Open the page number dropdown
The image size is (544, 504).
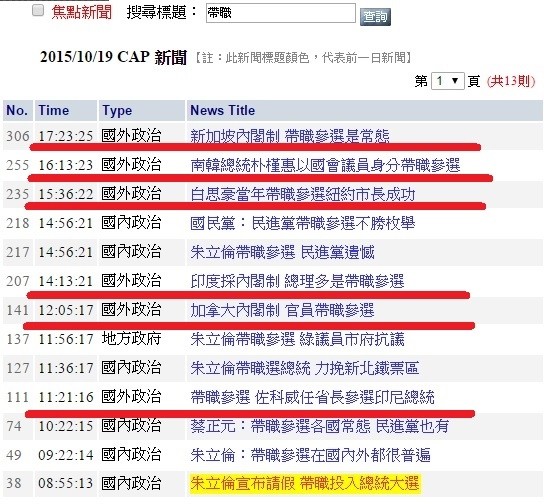point(448,81)
